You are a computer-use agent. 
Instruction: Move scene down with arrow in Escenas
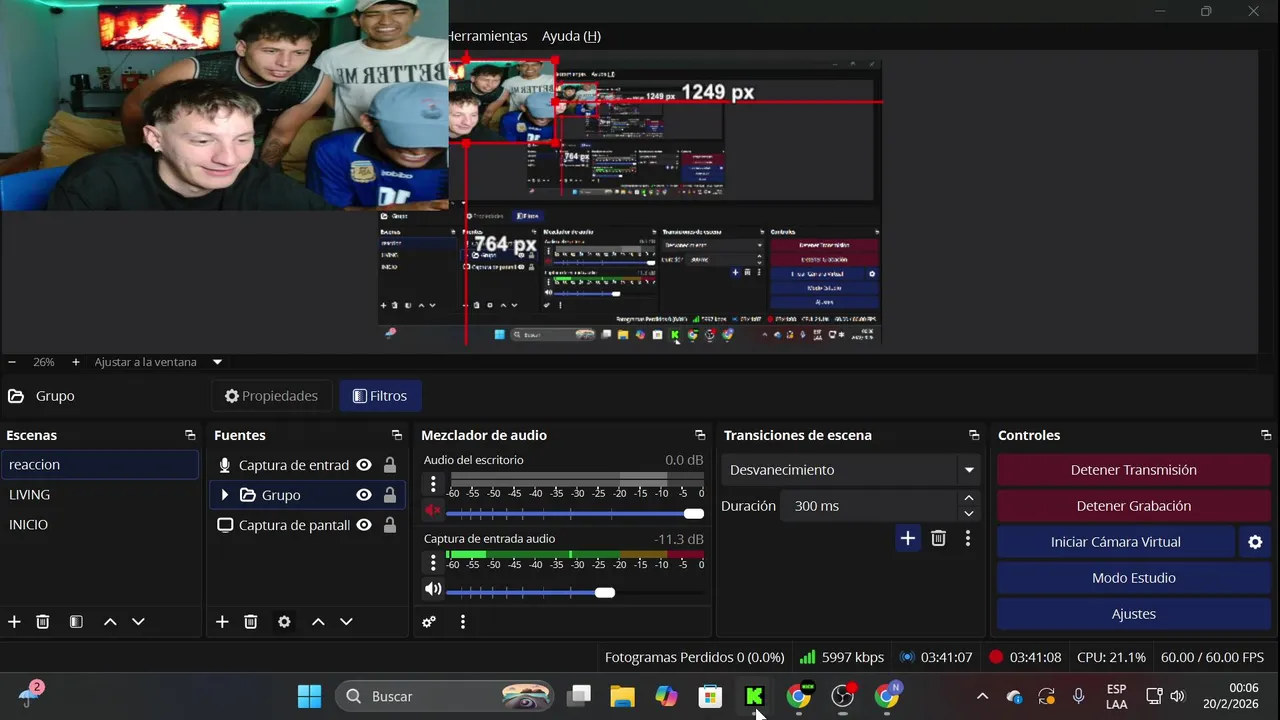click(138, 622)
